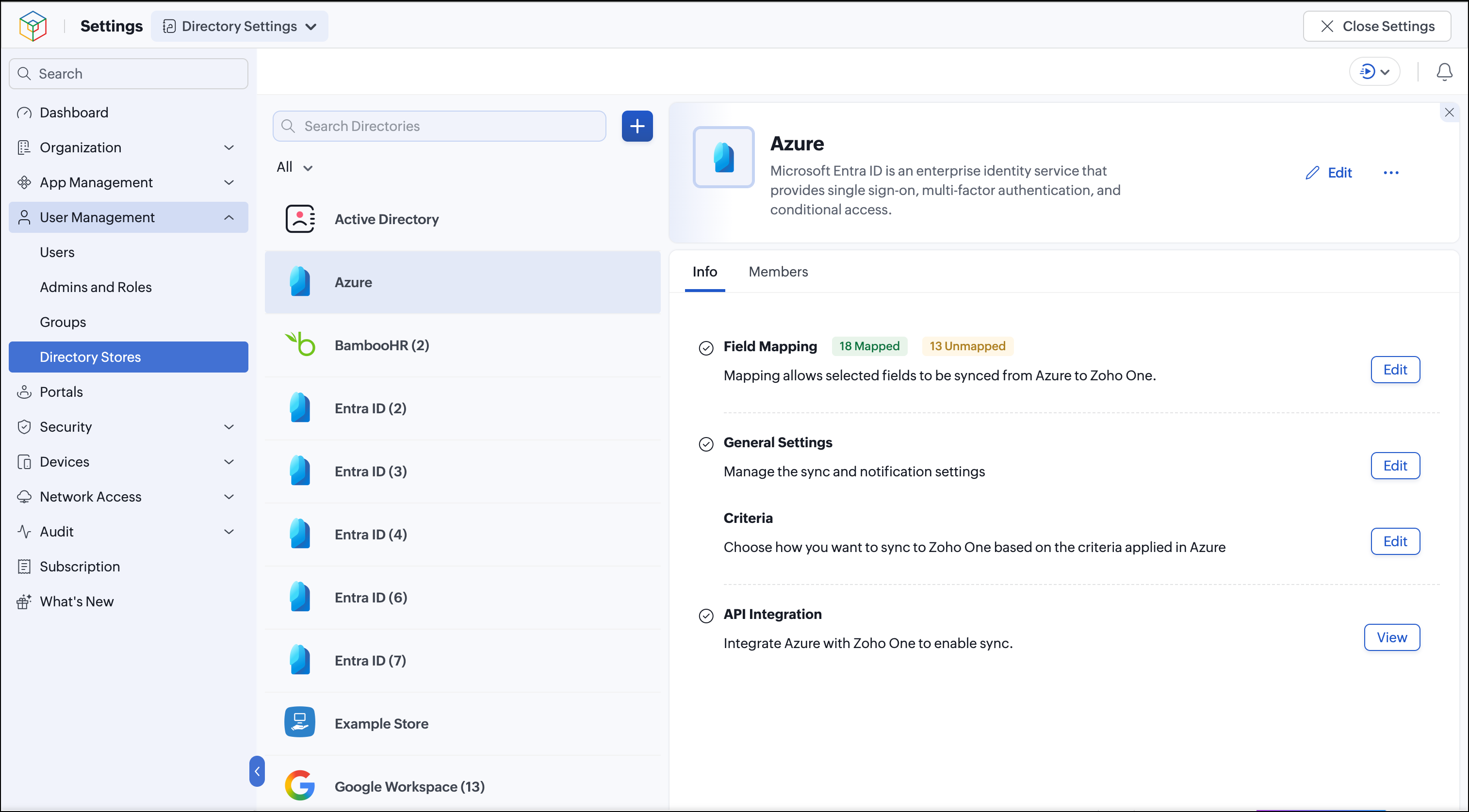The image size is (1469, 812).
Task: Click the Organization building icon
Action: coord(24,147)
